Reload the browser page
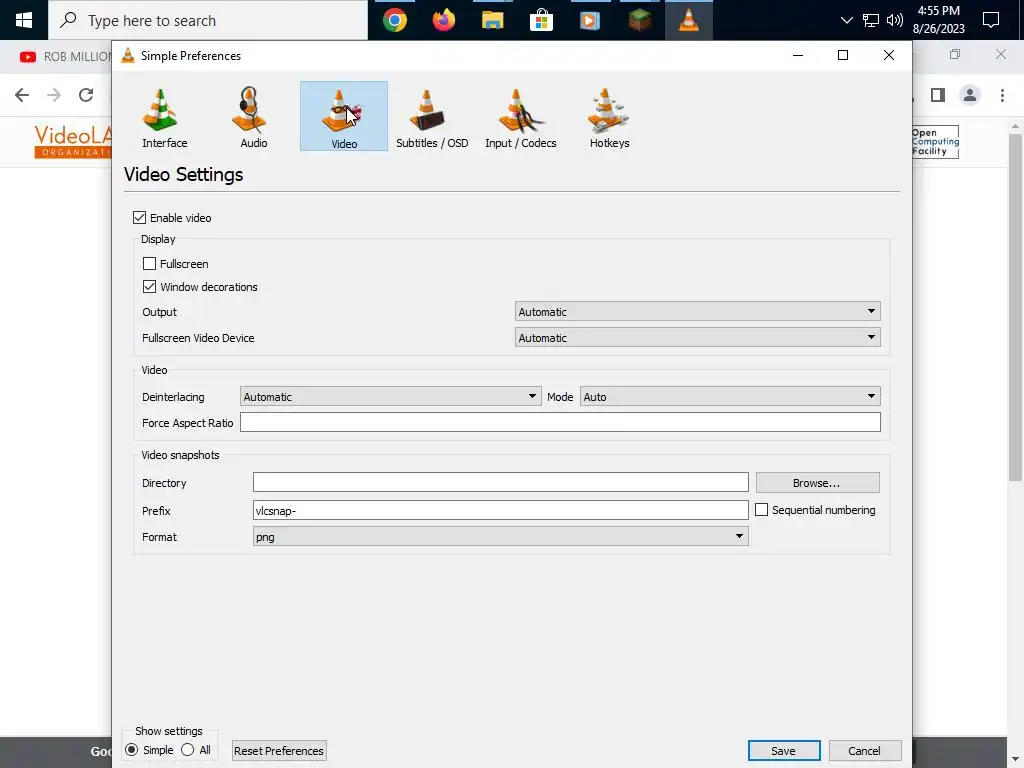 click(x=86, y=95)
